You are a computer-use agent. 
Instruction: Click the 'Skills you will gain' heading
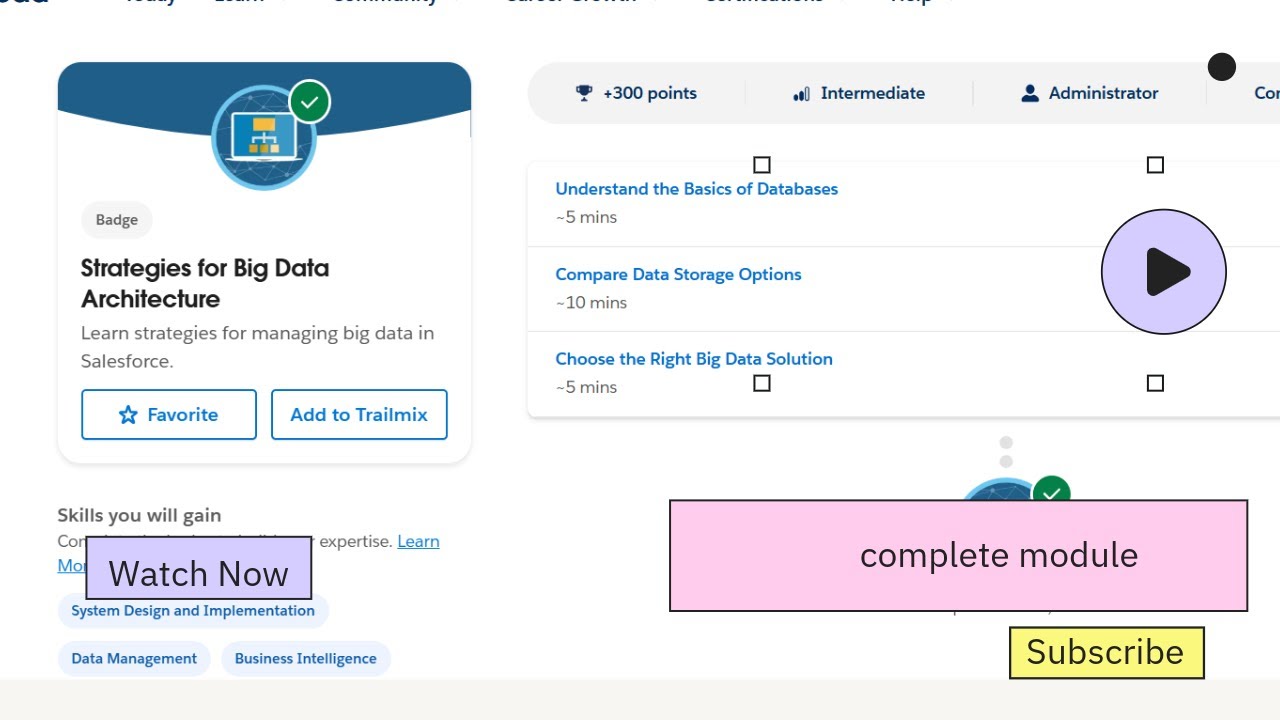point(139,515)
